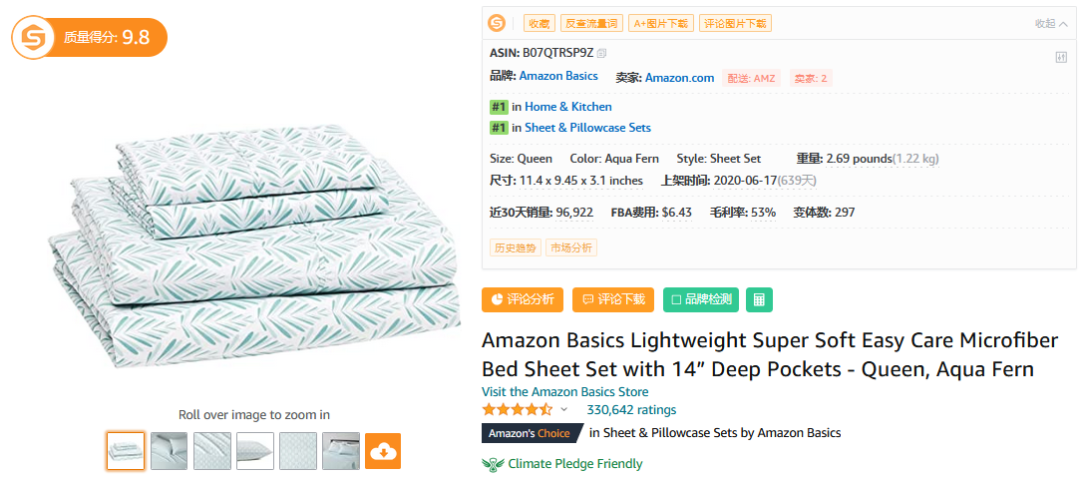The height and width of the screenshot is (480, 1080).
Task: Select the bedroom scene thumbnail
Action: (x=341, y=451)
